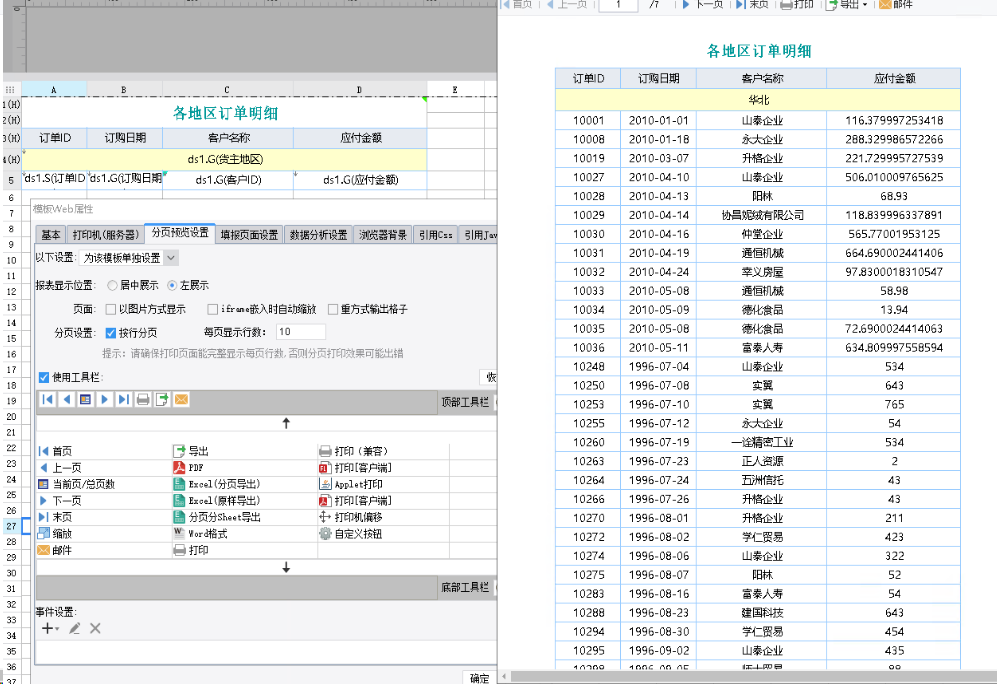Screen dimensions: 997x684
Task: Select Excel(分页导出) widget item
Action: pos(217,484)
